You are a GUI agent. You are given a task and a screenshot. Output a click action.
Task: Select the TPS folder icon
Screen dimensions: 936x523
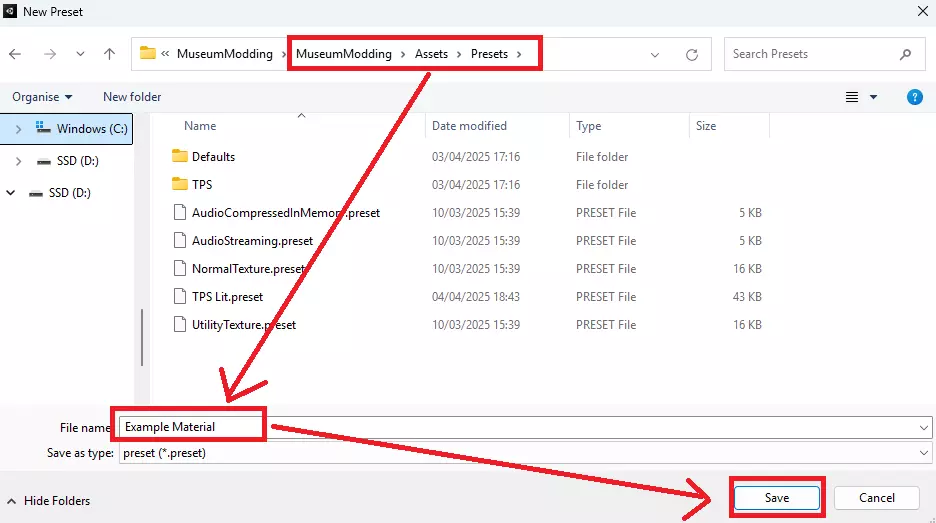coord(180,184)
